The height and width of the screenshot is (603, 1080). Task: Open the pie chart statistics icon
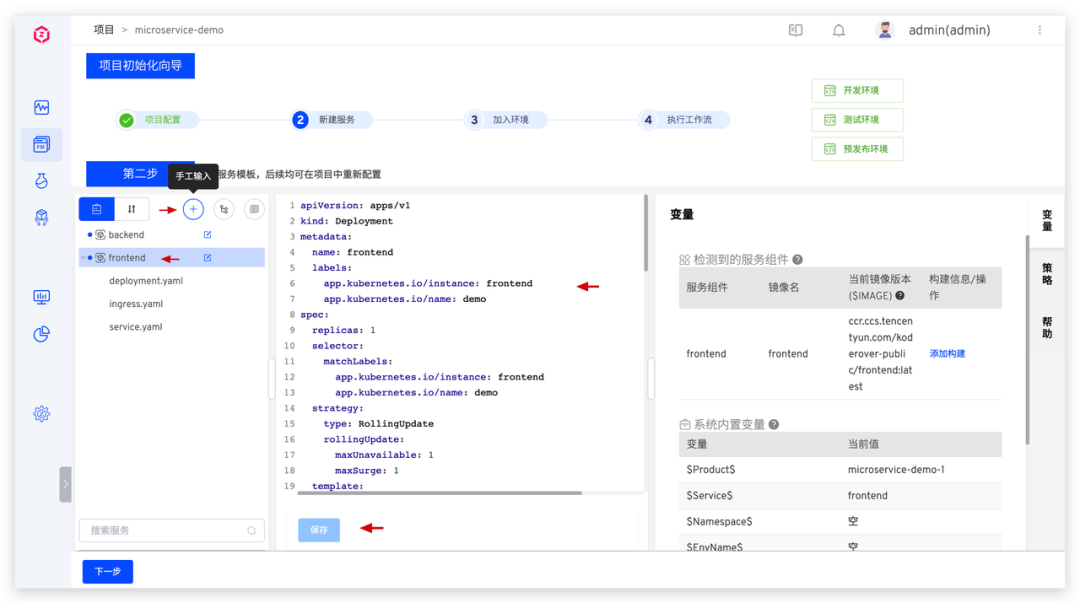[41, 334]
